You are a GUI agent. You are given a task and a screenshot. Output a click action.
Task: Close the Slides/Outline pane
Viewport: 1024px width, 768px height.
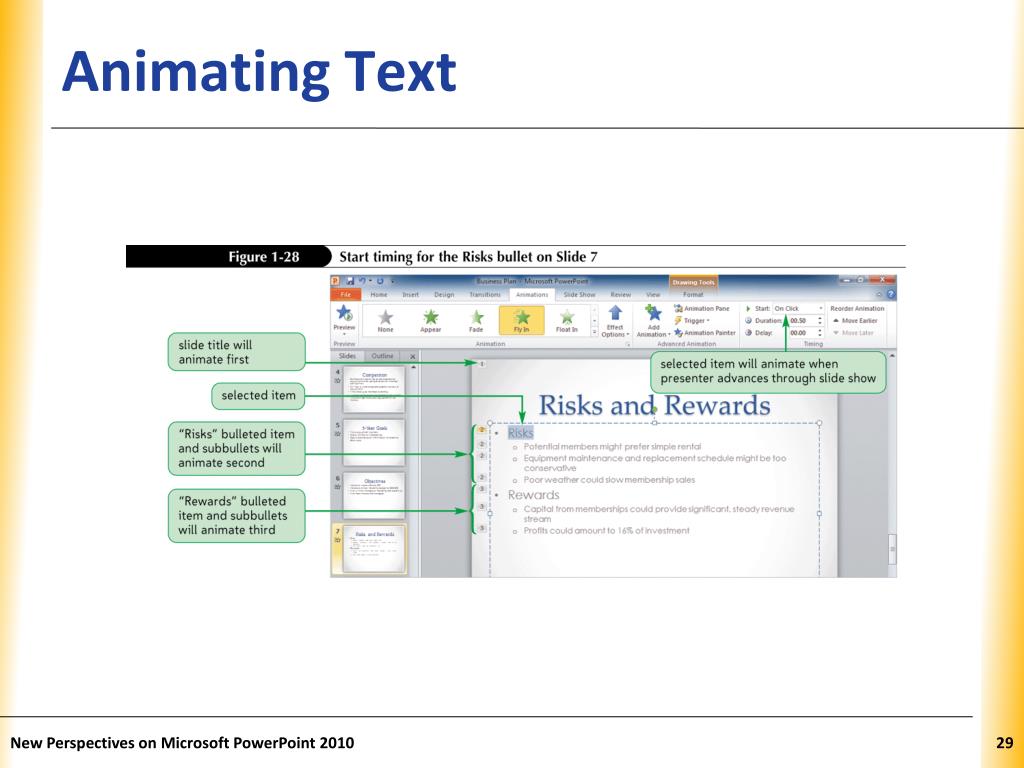pyautogui.click(x=413, y=357)
